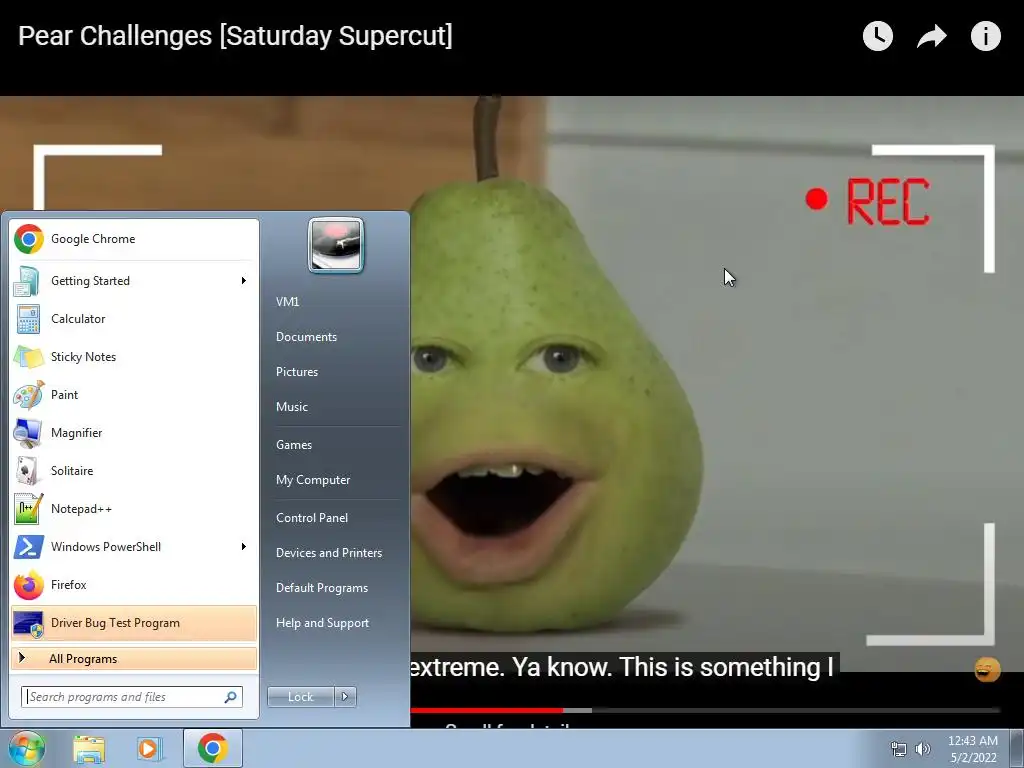Open Firefox browser
Viewport: 1024px width, 768px height.
134,584
